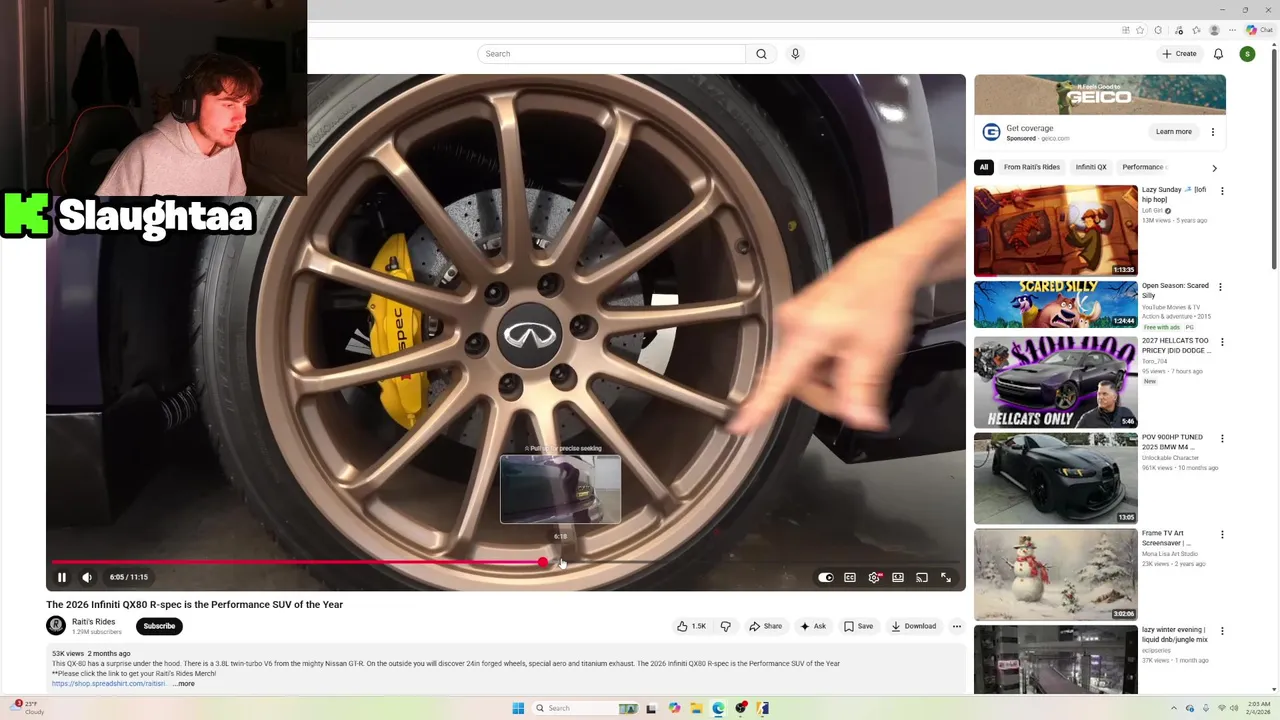Open options for lazy winter evening video
Viewport: 1280px width, 720px height.
tap(1221, 631)
